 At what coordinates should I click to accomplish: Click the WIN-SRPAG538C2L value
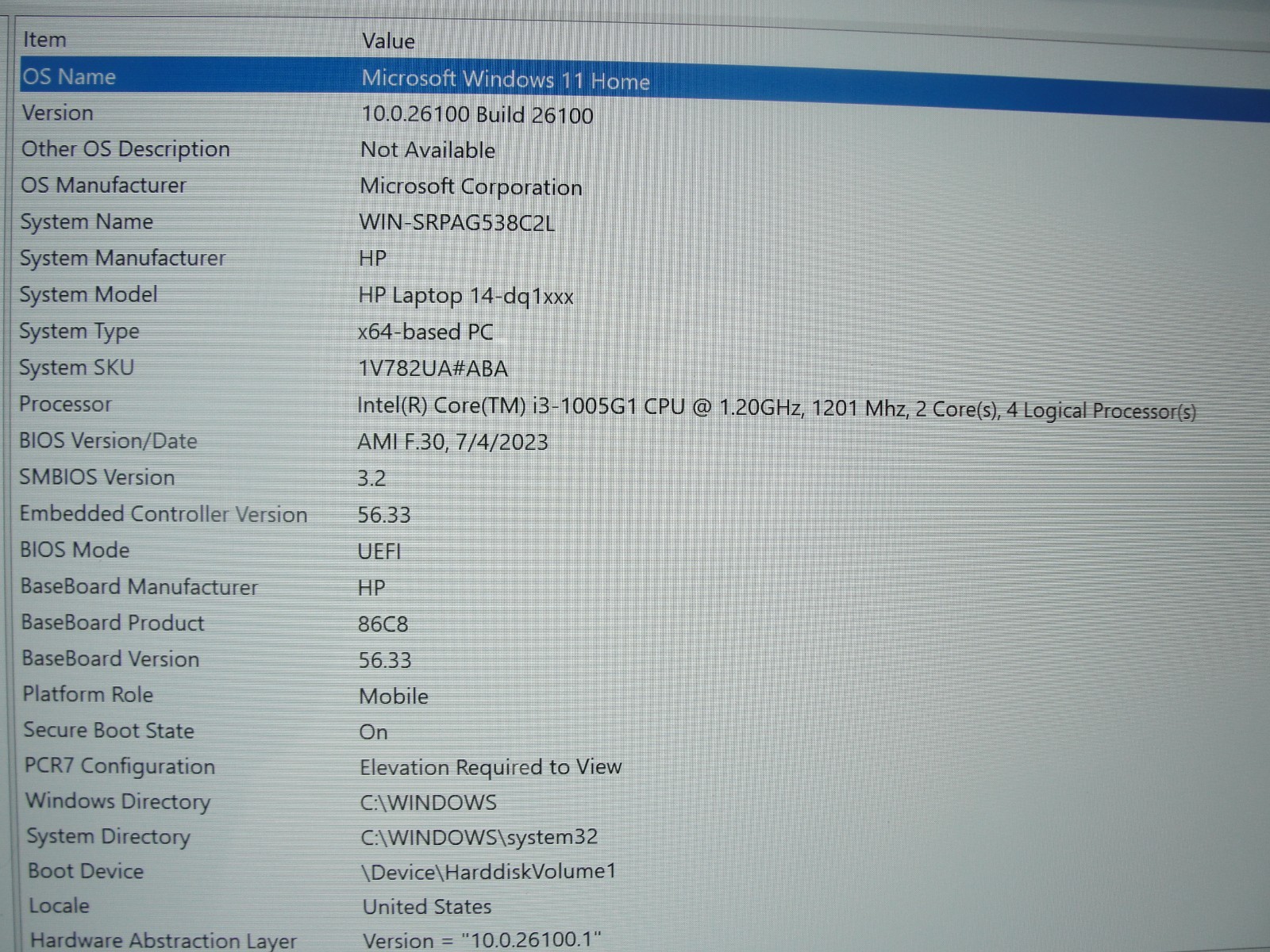pyautogui.click(x=456, y=223)
